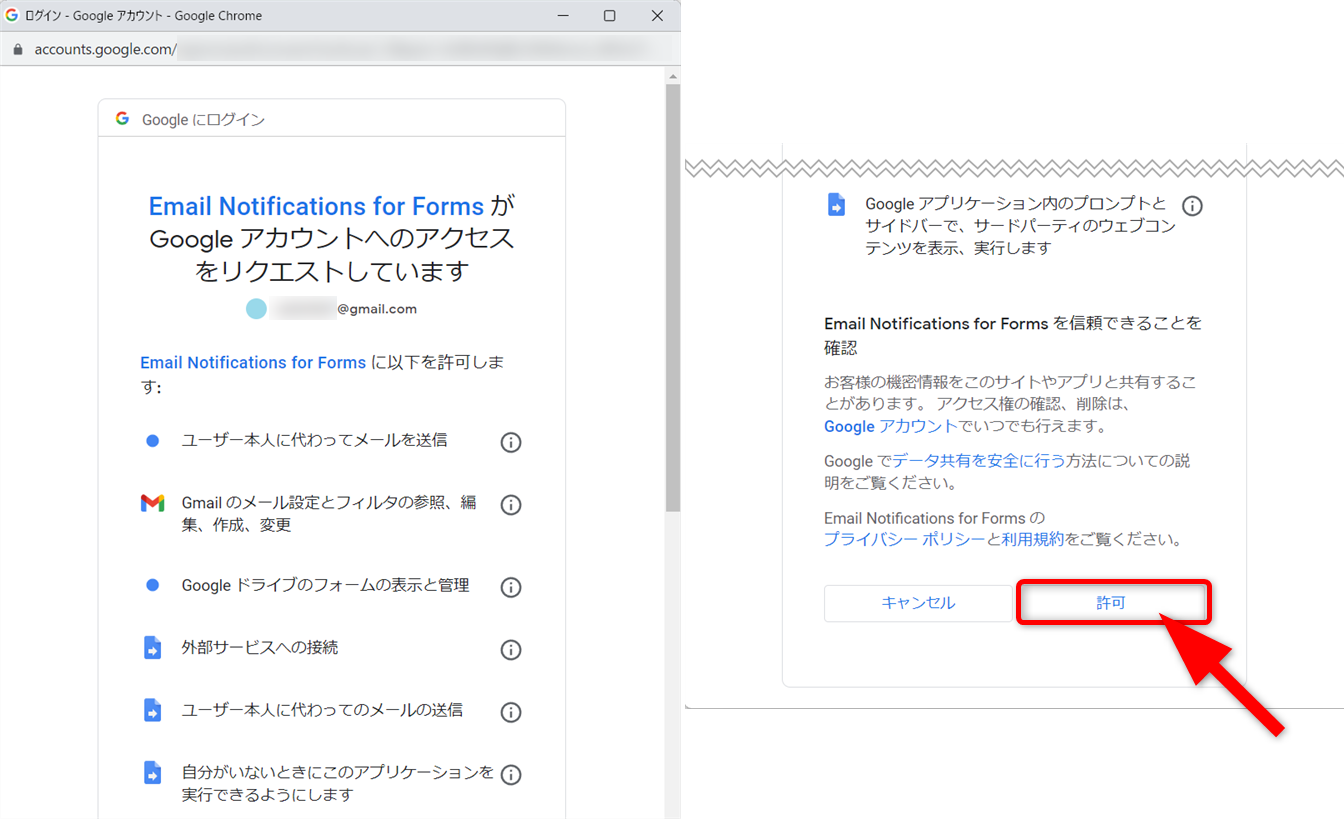This screenshot has height=819, width=1344.
Task: Click info icon beside 'ユーザー本人に代わってメールを送信'
Action: pos(510,442)
